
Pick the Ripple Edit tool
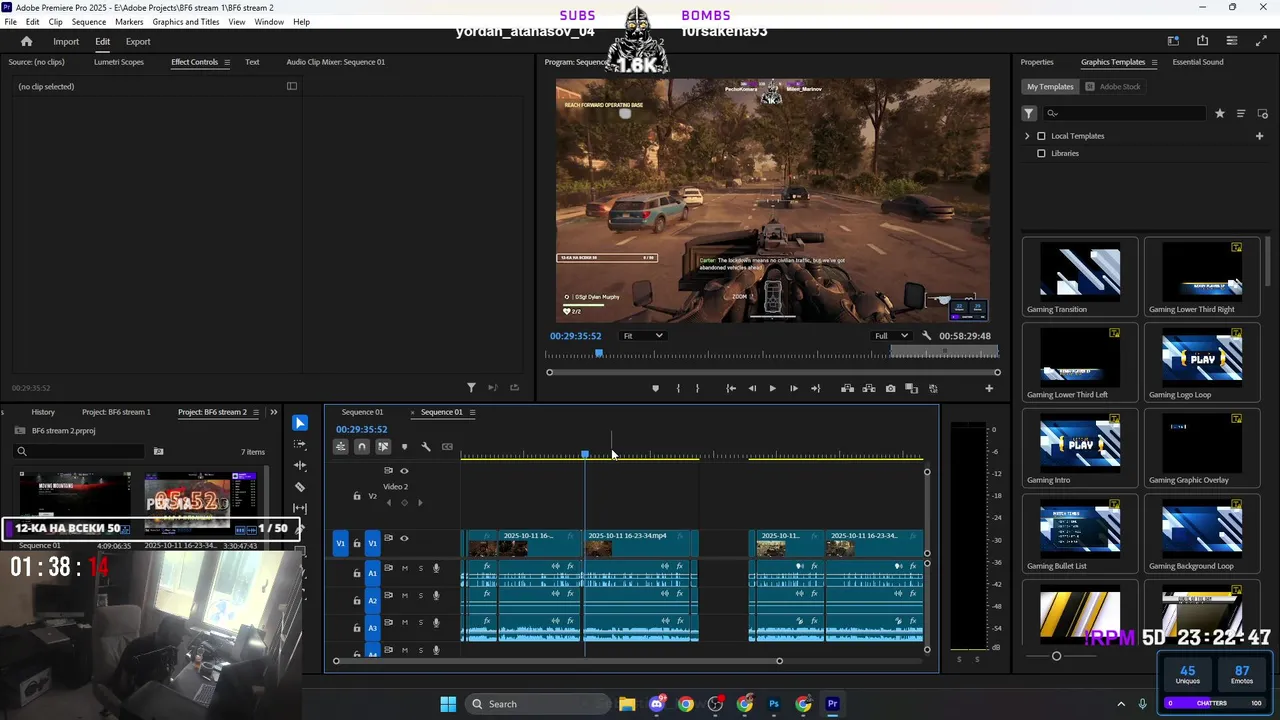click(x=300, y=465)
